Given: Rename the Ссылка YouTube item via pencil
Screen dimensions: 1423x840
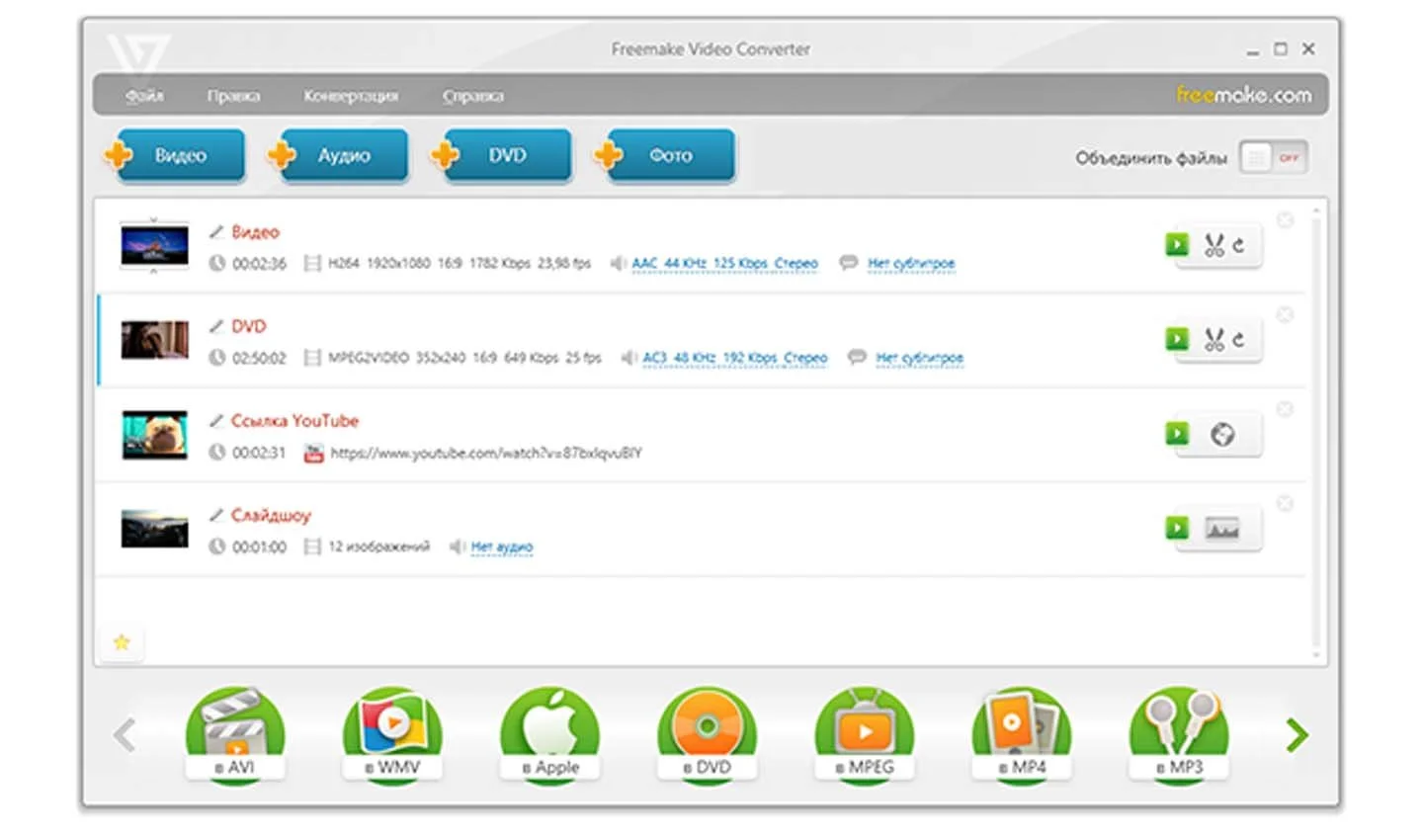Looking at the screenshot, I should (216, 420).
